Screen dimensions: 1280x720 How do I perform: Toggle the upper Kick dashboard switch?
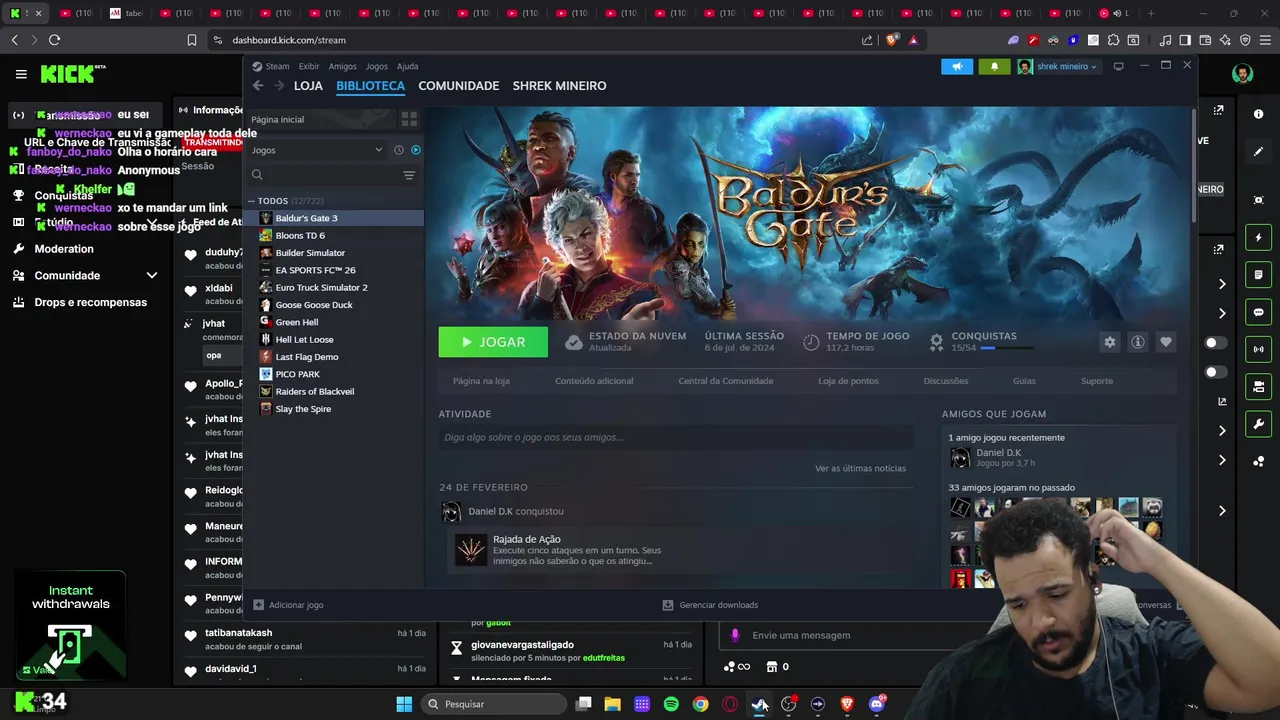pyautogui.click(x=1216, y=343)
